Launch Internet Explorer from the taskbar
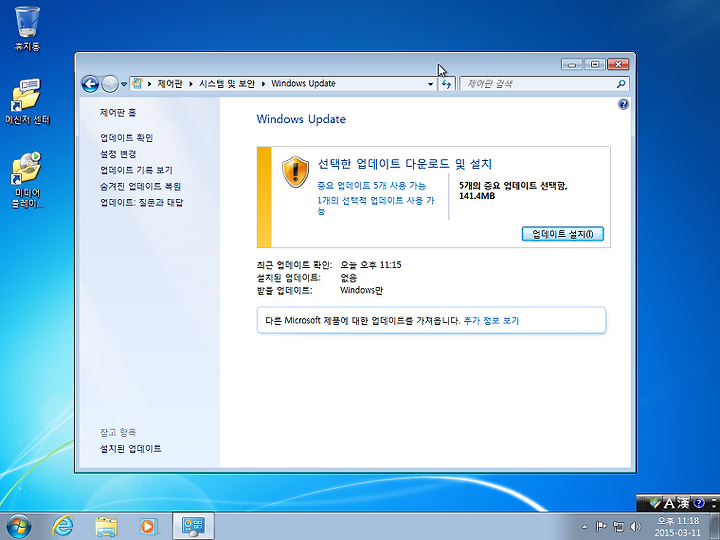The height and width of the screenshot is (540, 720). tap(63, 526)
